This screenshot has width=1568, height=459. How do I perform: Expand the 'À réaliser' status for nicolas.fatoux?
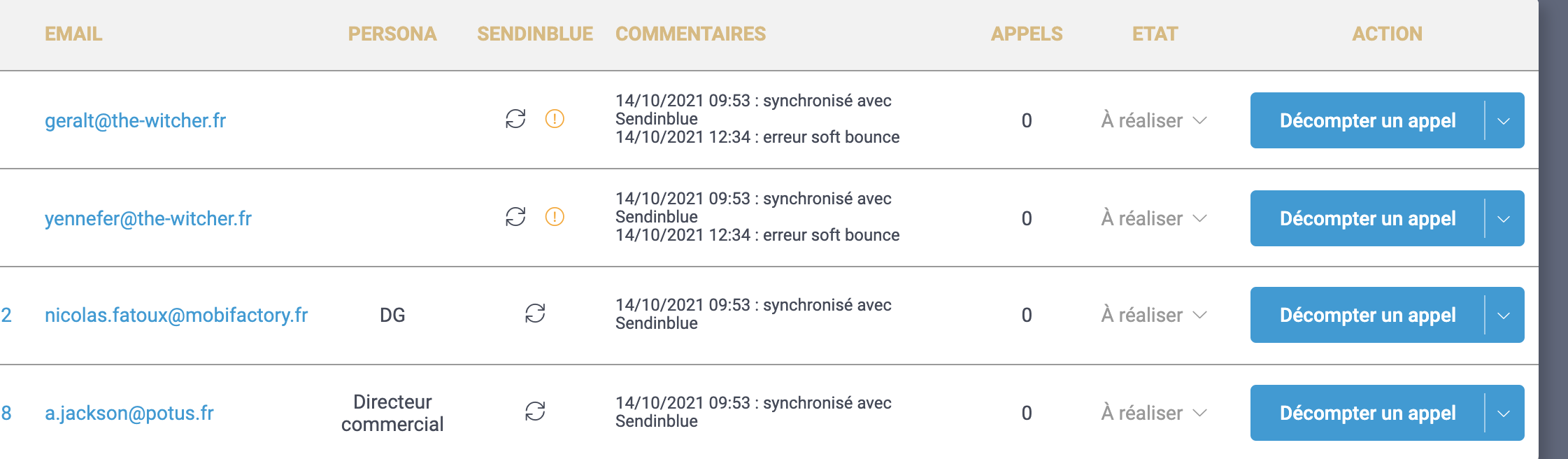(x=1154, y=315)
